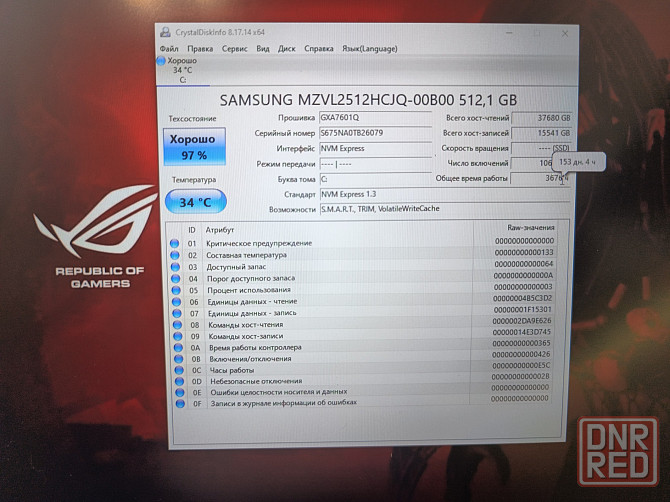Click the Режим передачи field
This screenshot has height=502, width=670.
point(376,164)
